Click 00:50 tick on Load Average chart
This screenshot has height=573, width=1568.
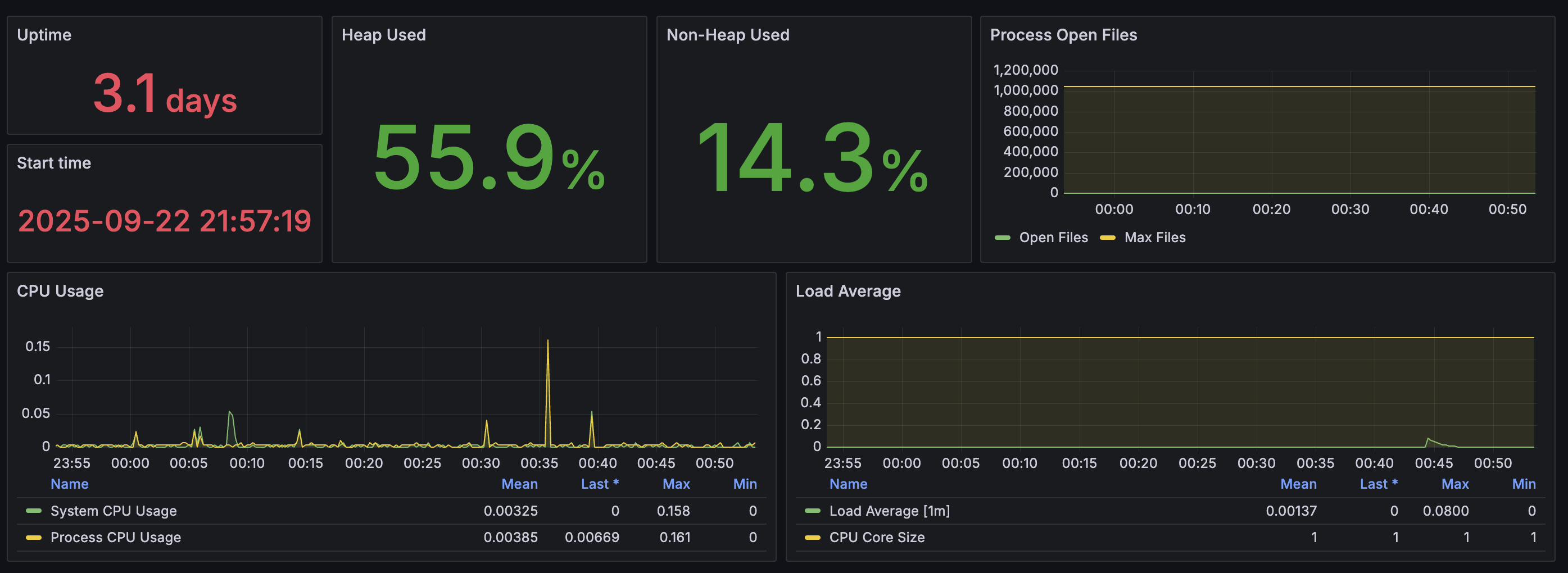[1492, 463]
